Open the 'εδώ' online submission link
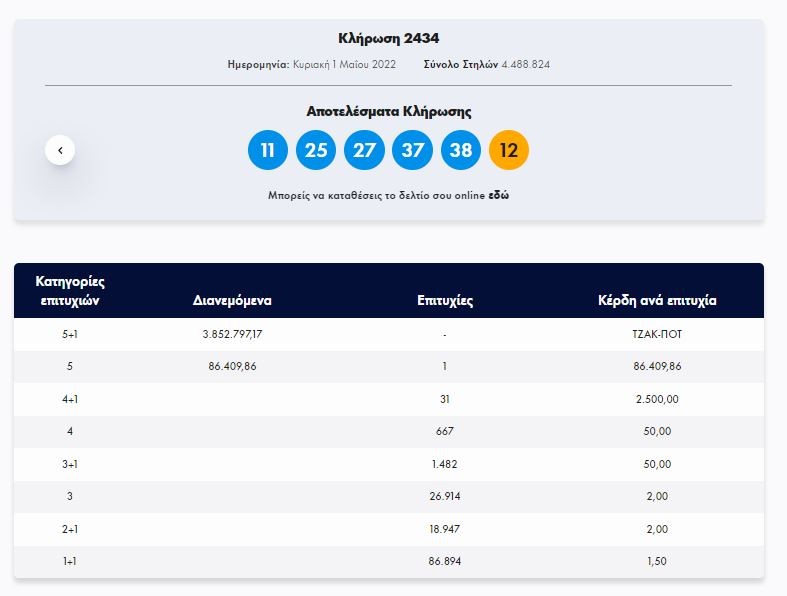Image resolution: width=787 pixels, height=596 pixels. (x=498, y=195)
